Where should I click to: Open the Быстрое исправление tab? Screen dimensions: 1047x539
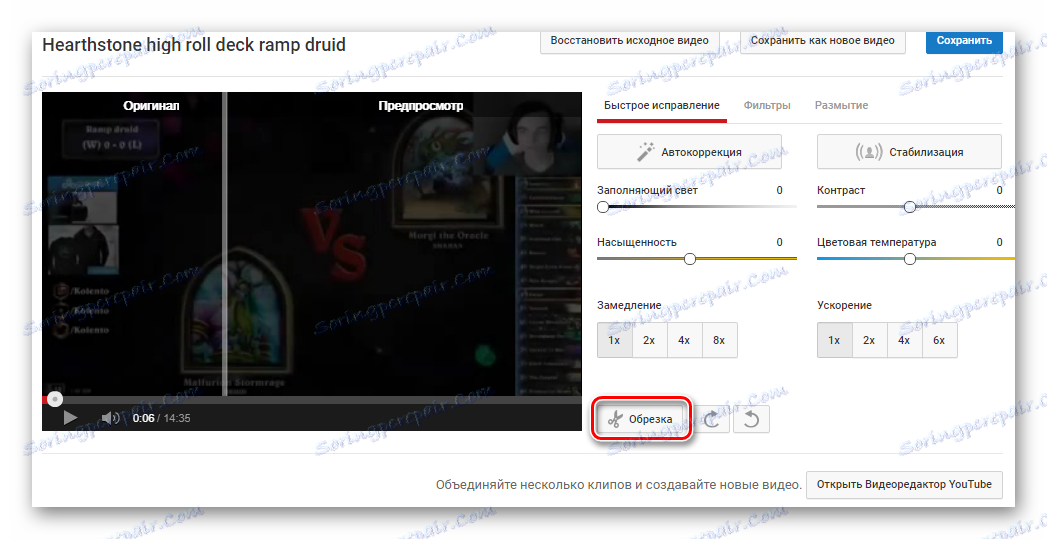662,106
